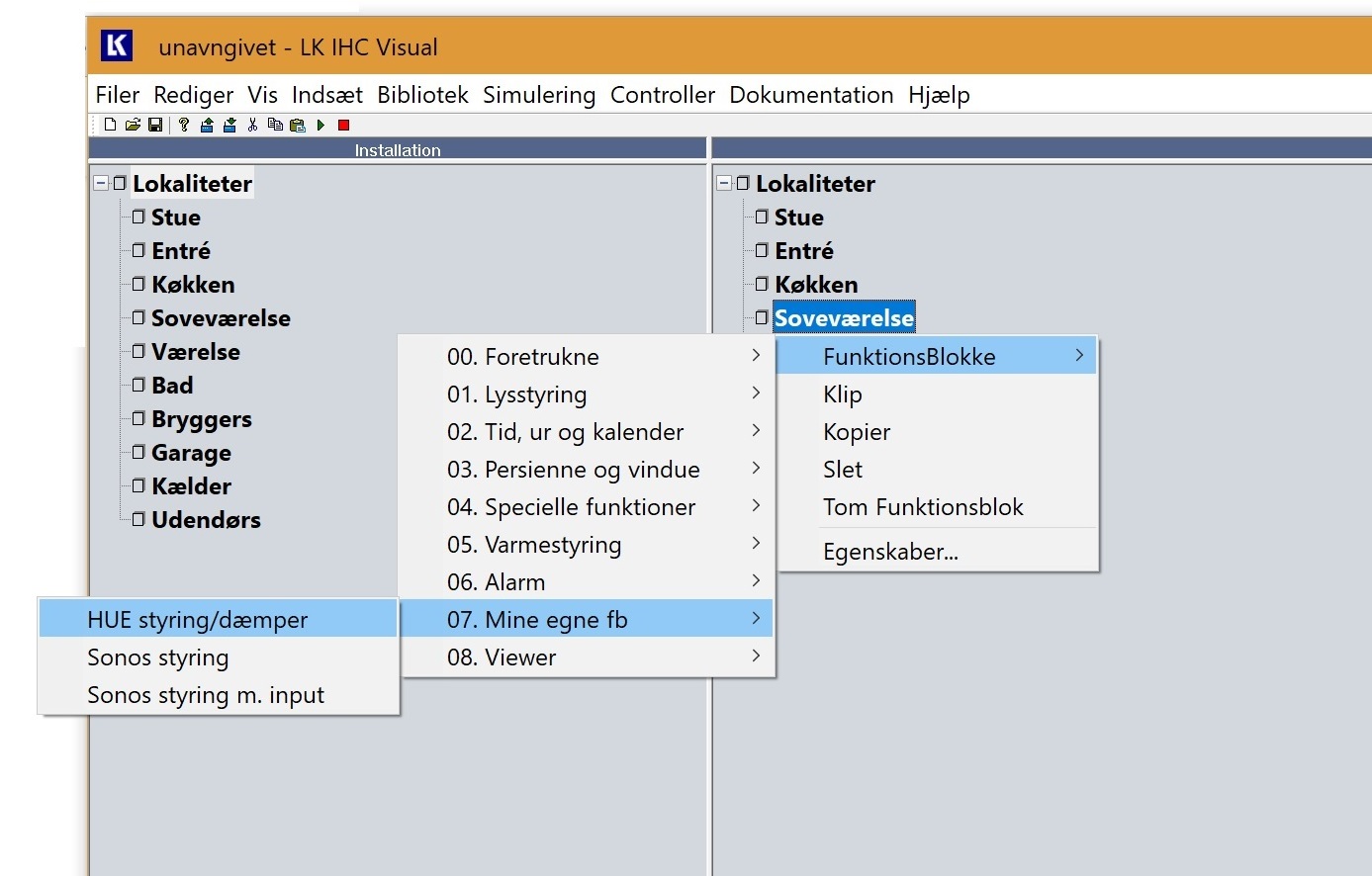Click the Open folder toolbar icon
Image resolution: width=1372 pixels, height=876 pixels.
point(133,125)
